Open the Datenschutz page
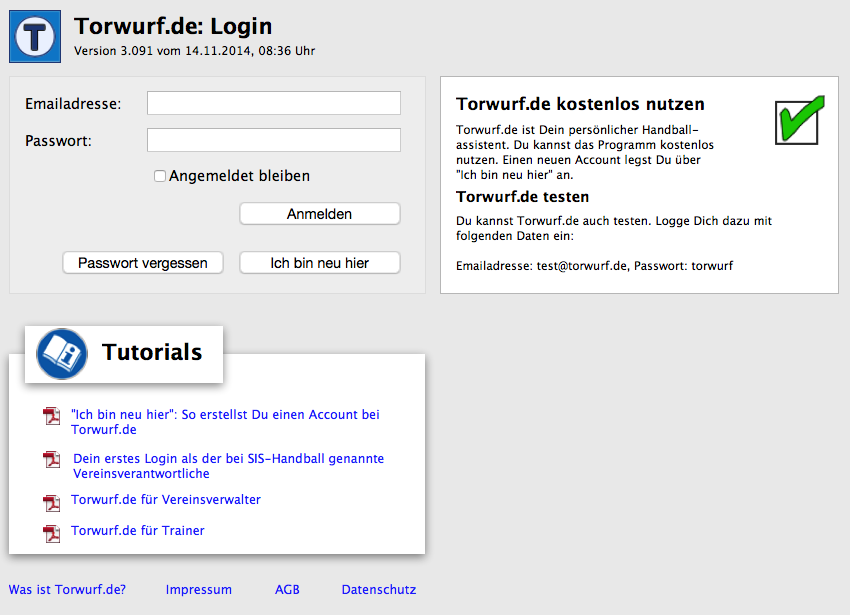Viewport: 850px width, 615px height. coord(378,589)
